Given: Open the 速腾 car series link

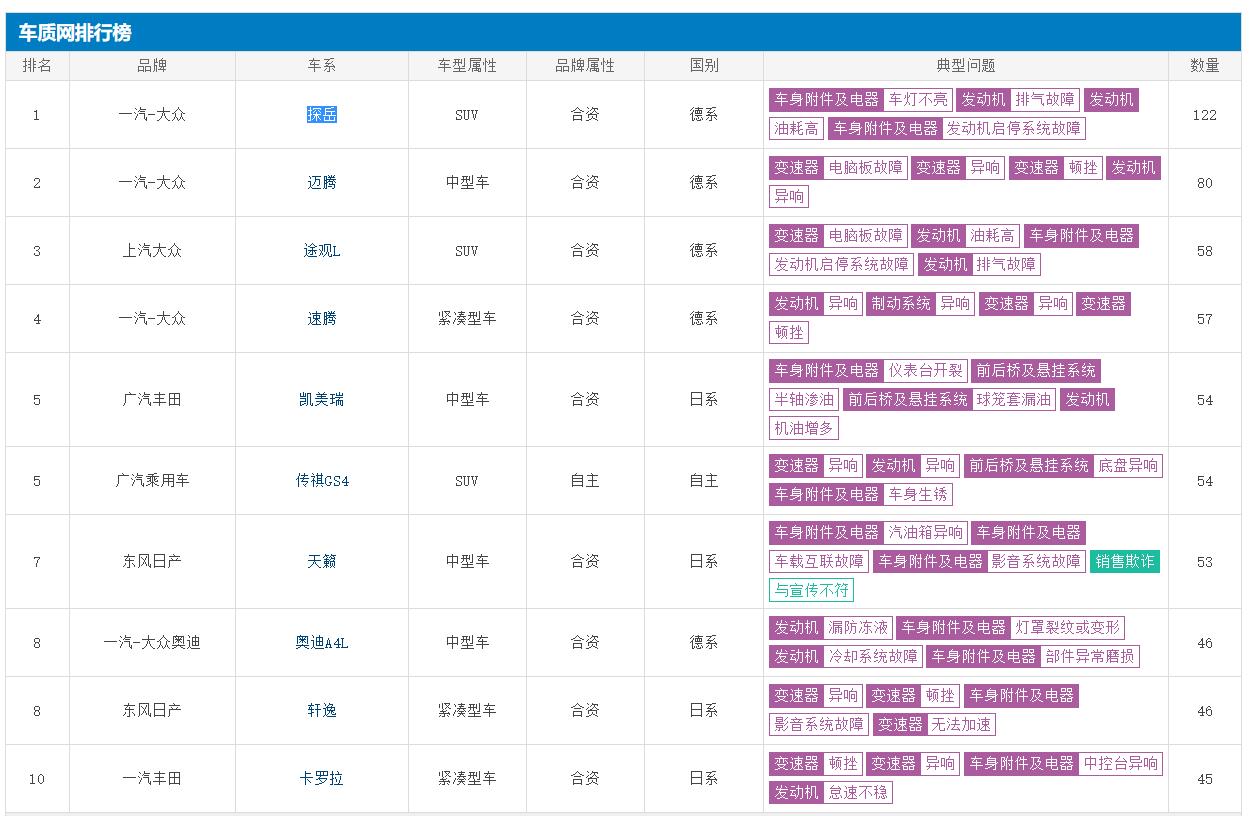Looking at the screenshot, I should tap(322, 319).
